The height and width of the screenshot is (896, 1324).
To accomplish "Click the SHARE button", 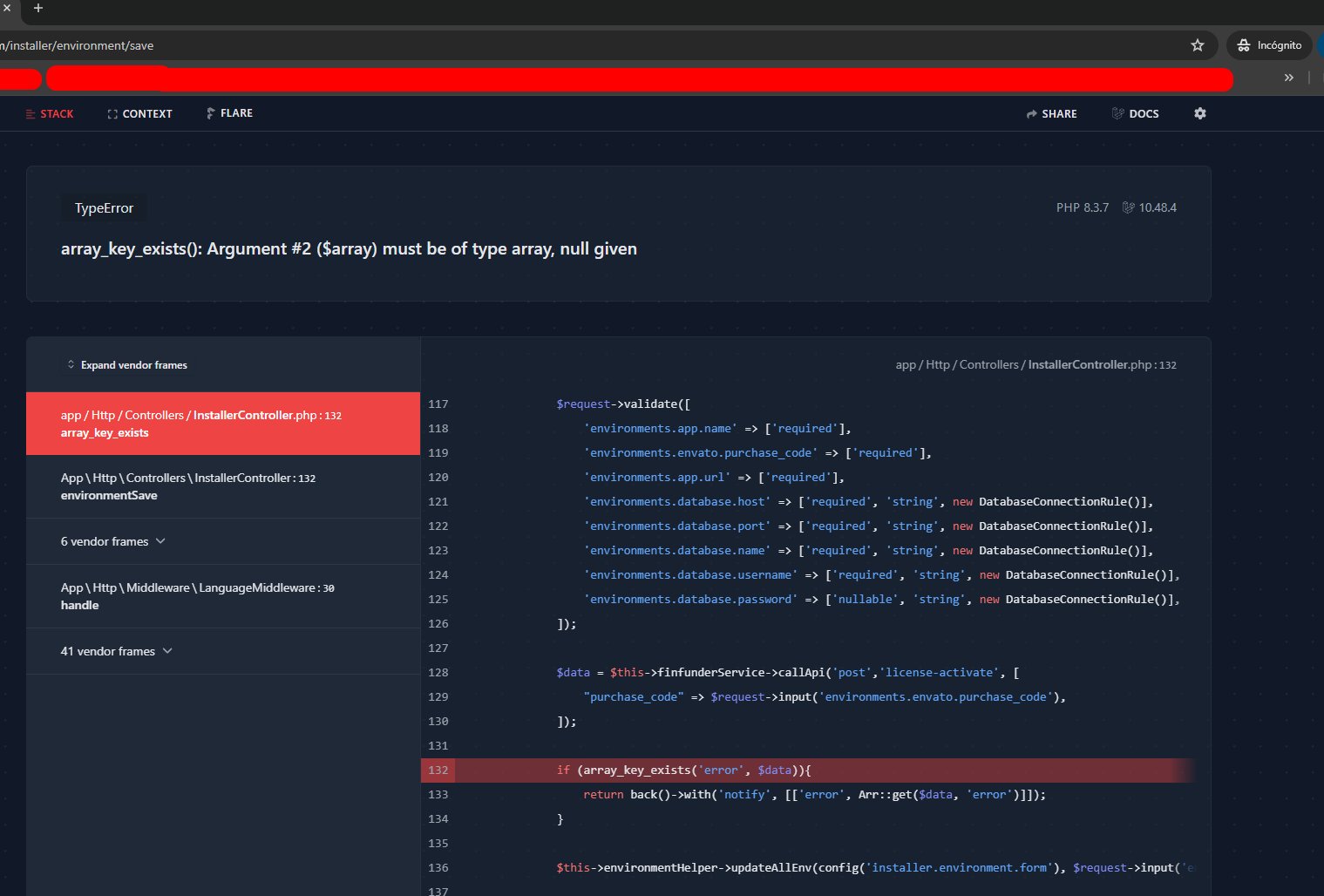I will (1051, 114).
